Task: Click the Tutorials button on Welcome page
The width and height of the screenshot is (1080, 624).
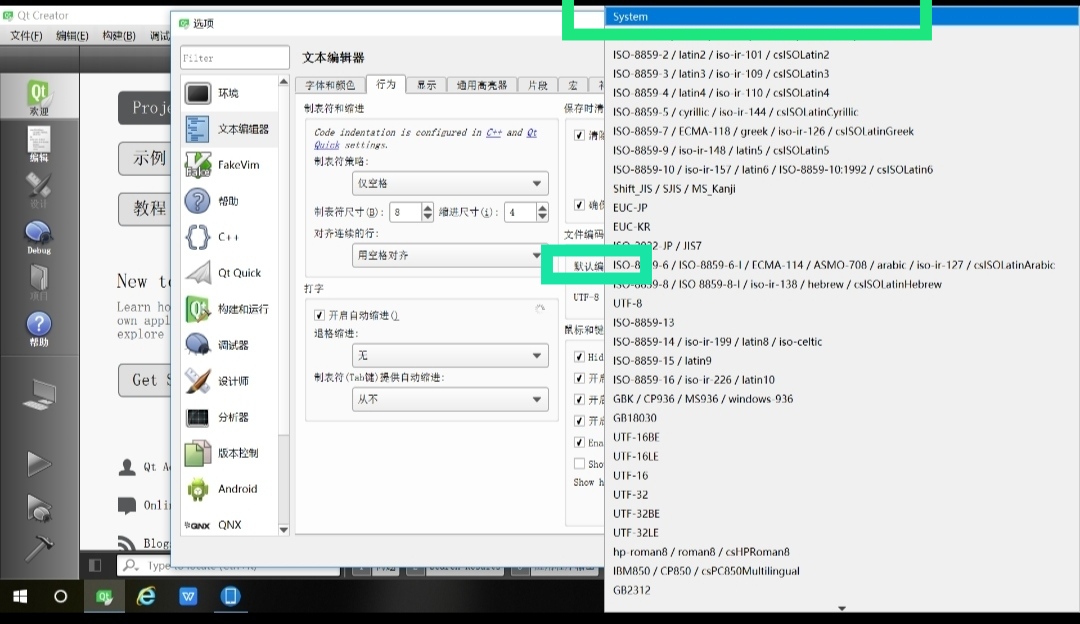Action: (147, 208)
